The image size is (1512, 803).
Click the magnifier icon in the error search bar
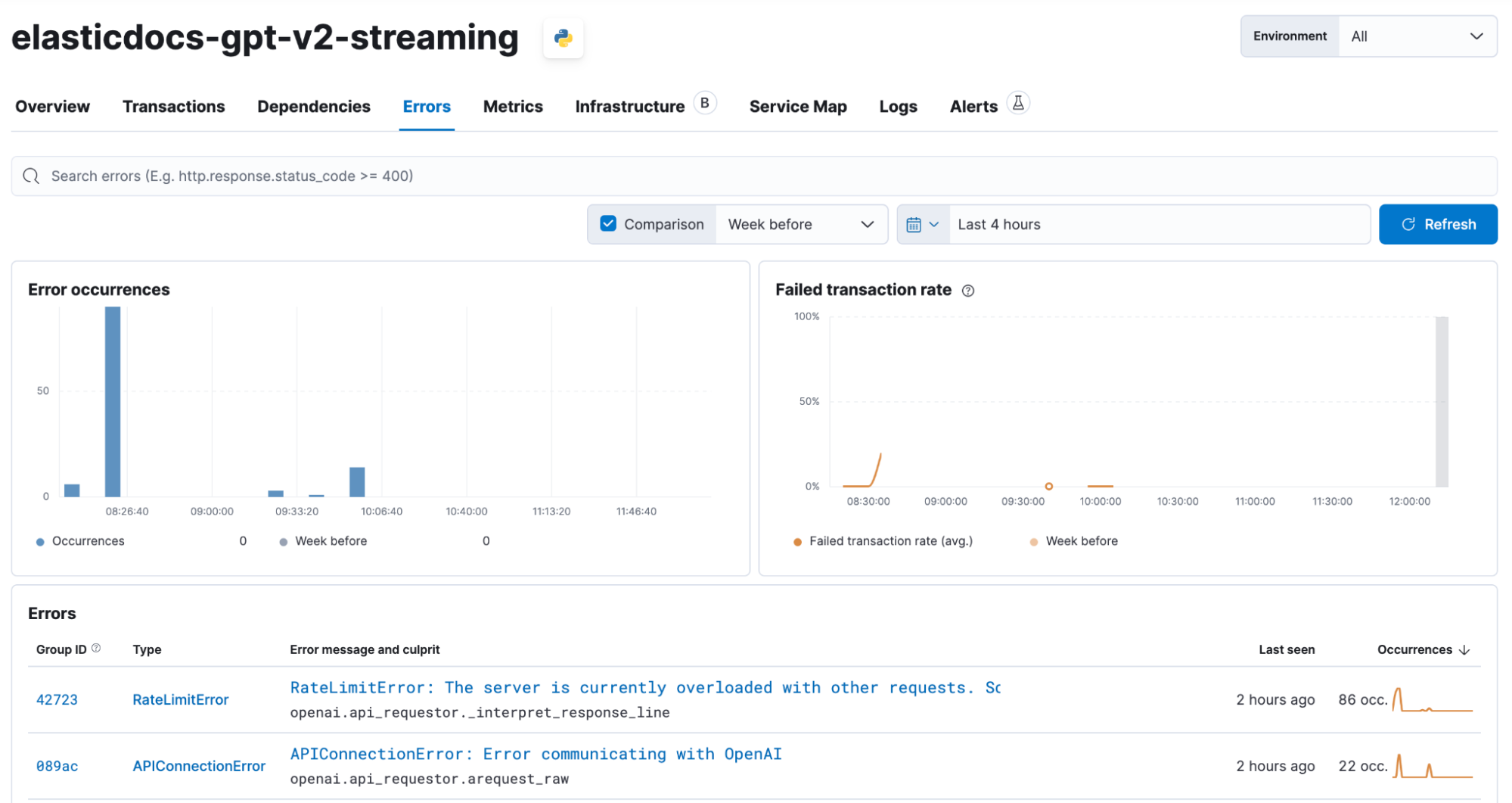31,176
